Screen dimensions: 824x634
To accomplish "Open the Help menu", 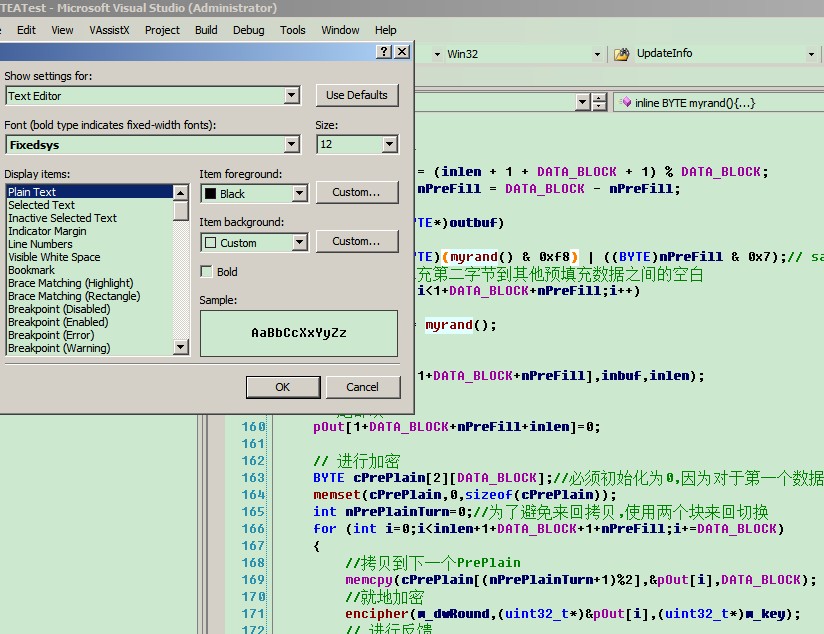I will (x=385, y=30).
